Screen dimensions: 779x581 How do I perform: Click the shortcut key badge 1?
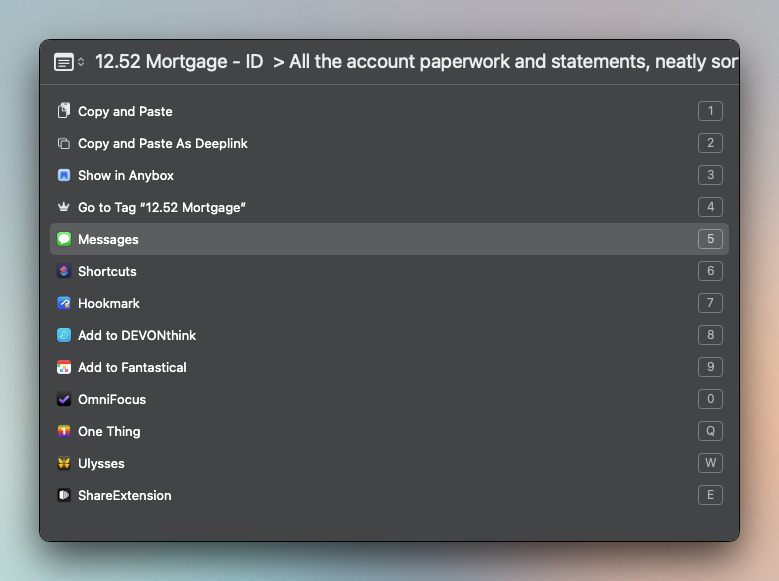[x=710, y=111]
